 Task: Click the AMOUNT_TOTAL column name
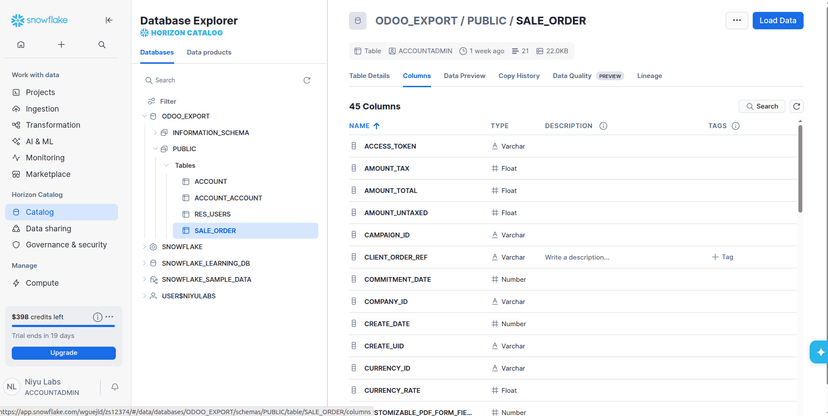[391, 191]
